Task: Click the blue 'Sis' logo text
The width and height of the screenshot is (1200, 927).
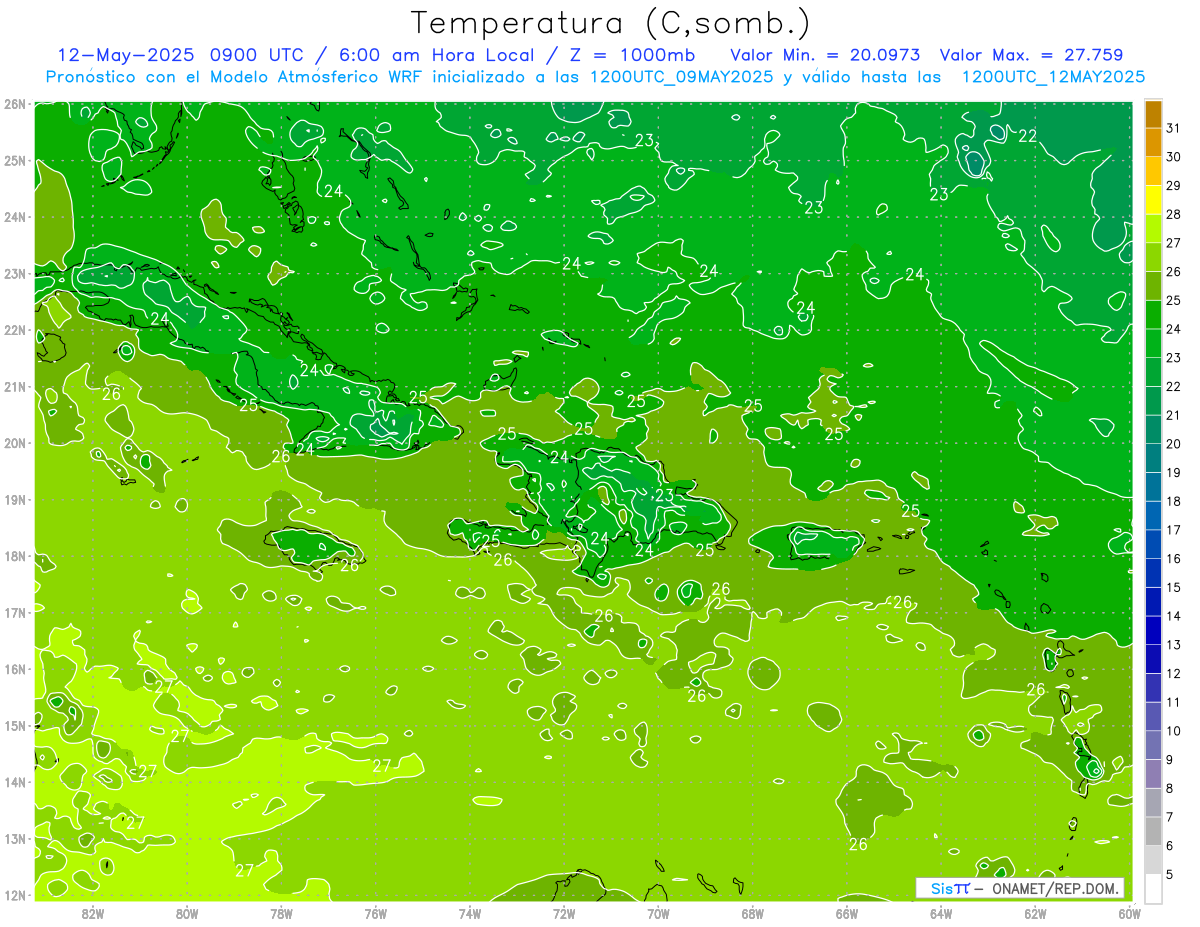Action: point(940,888)
